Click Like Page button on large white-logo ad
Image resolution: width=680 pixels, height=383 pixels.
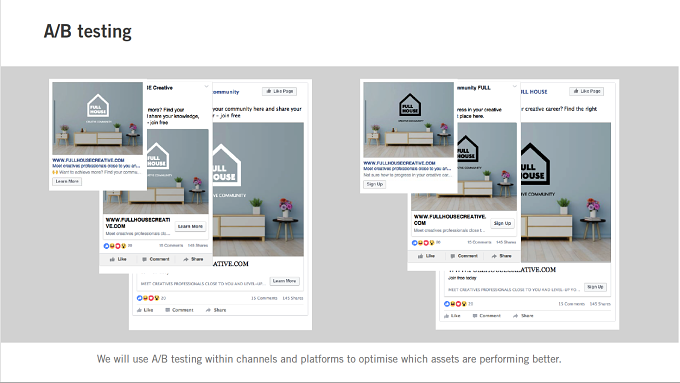pyautogui.click(x=280, y=91)
